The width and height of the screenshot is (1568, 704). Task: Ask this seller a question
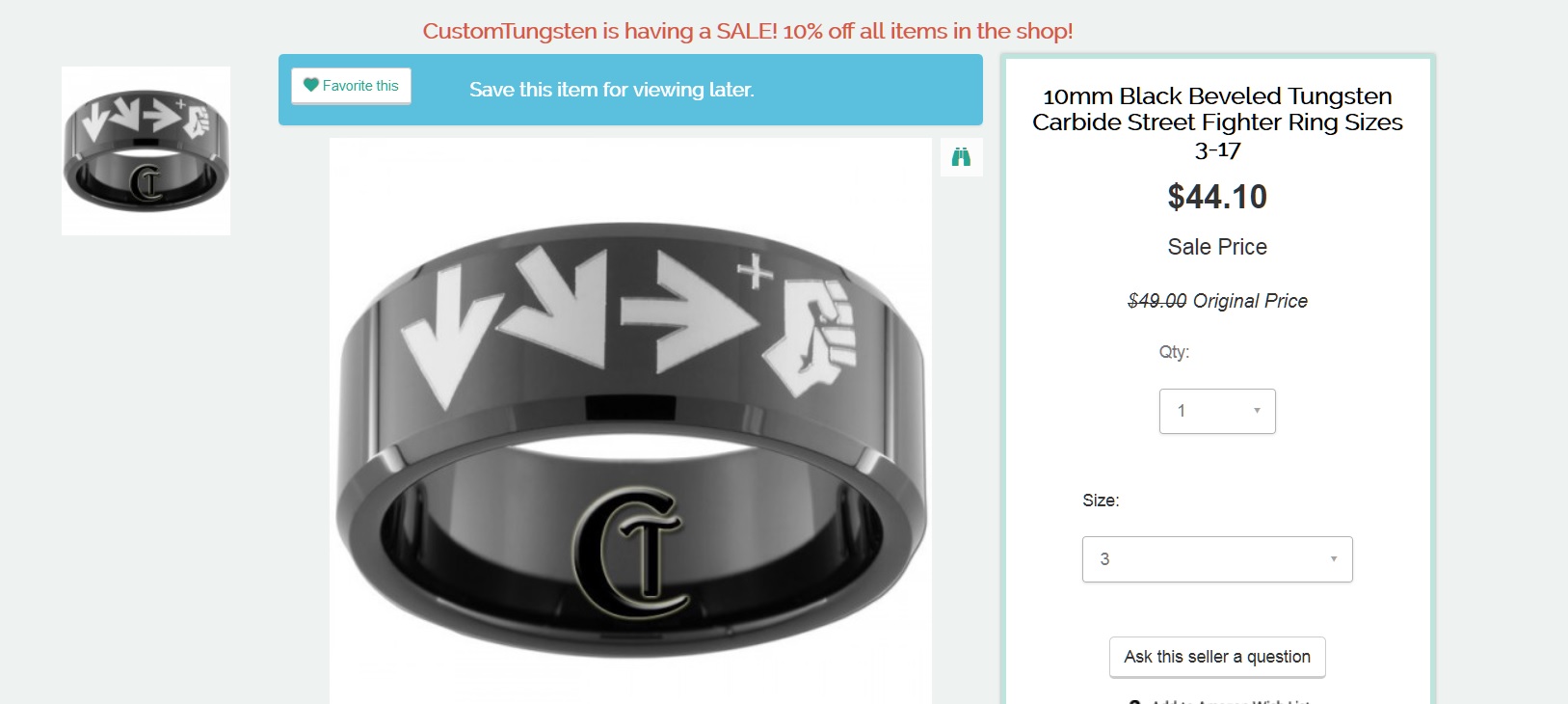[x=1217, y=657]
